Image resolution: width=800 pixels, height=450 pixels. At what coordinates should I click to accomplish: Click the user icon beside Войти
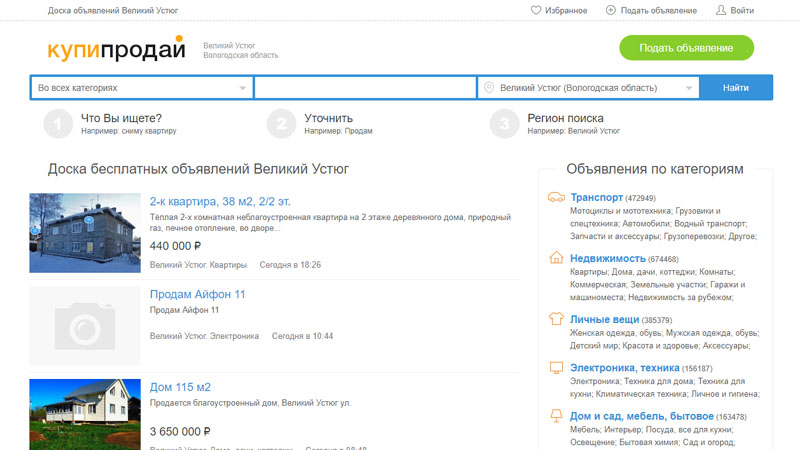(721, 10)
